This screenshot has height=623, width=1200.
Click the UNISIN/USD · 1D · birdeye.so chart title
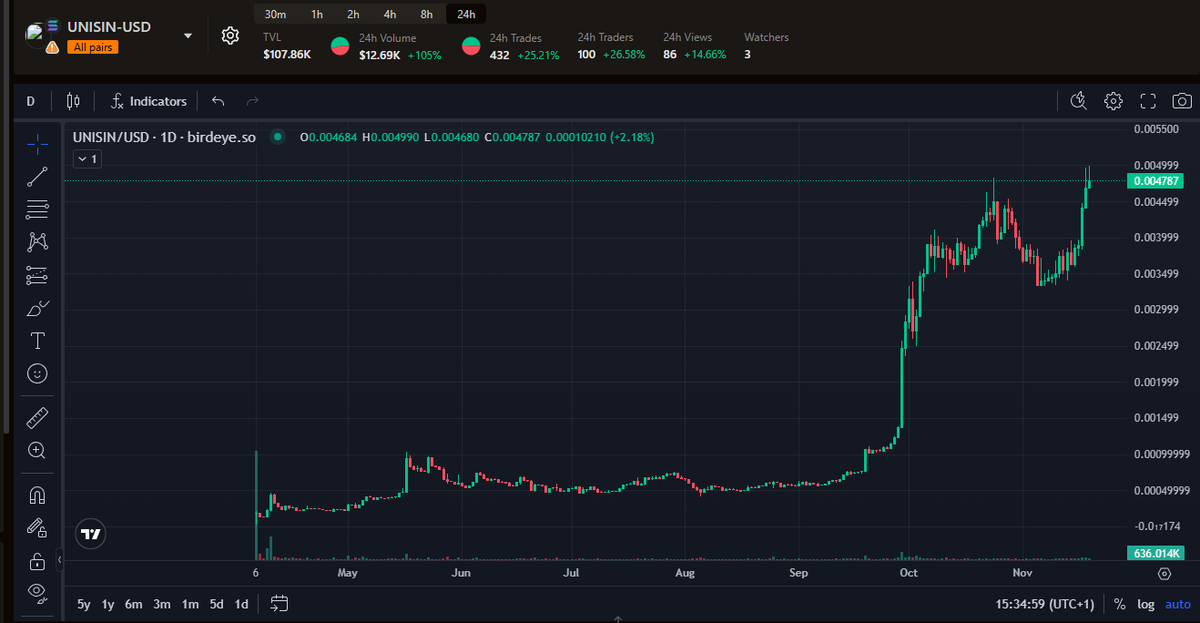coord(165,137)
